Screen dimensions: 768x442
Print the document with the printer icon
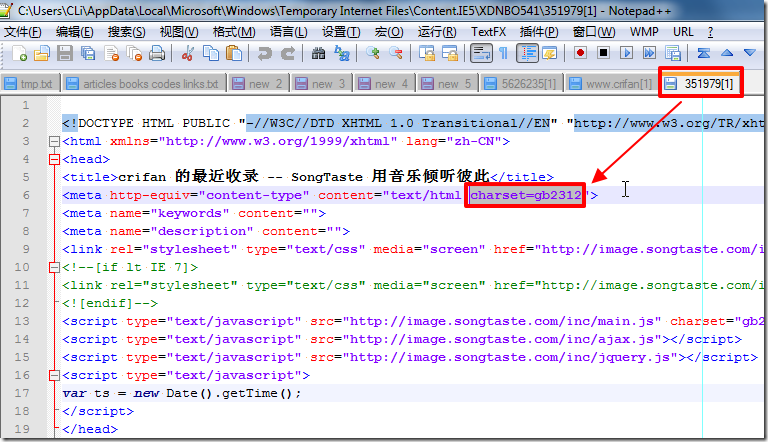[x=157, y=53]
